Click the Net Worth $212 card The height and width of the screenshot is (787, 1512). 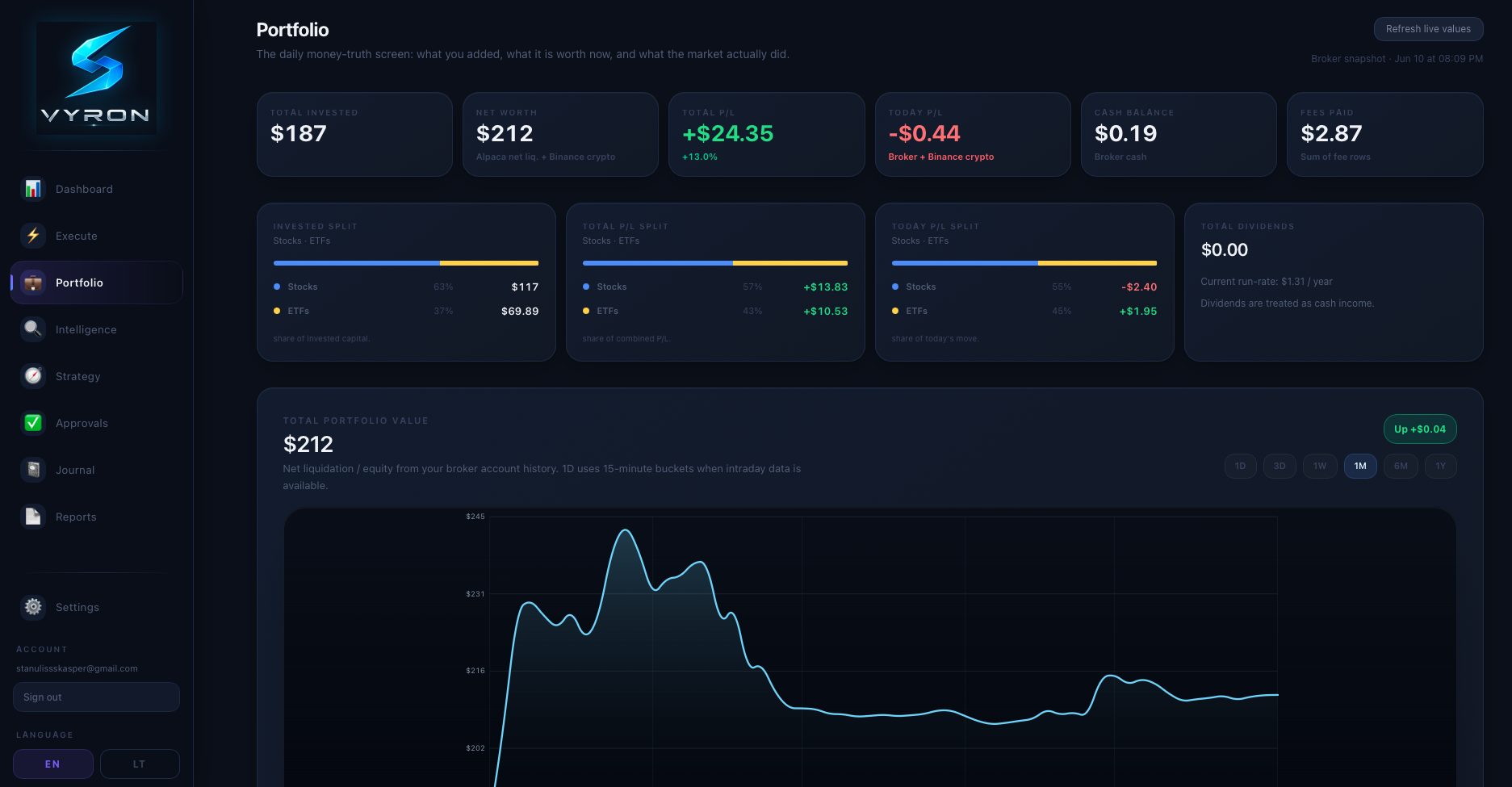[560, 134]
